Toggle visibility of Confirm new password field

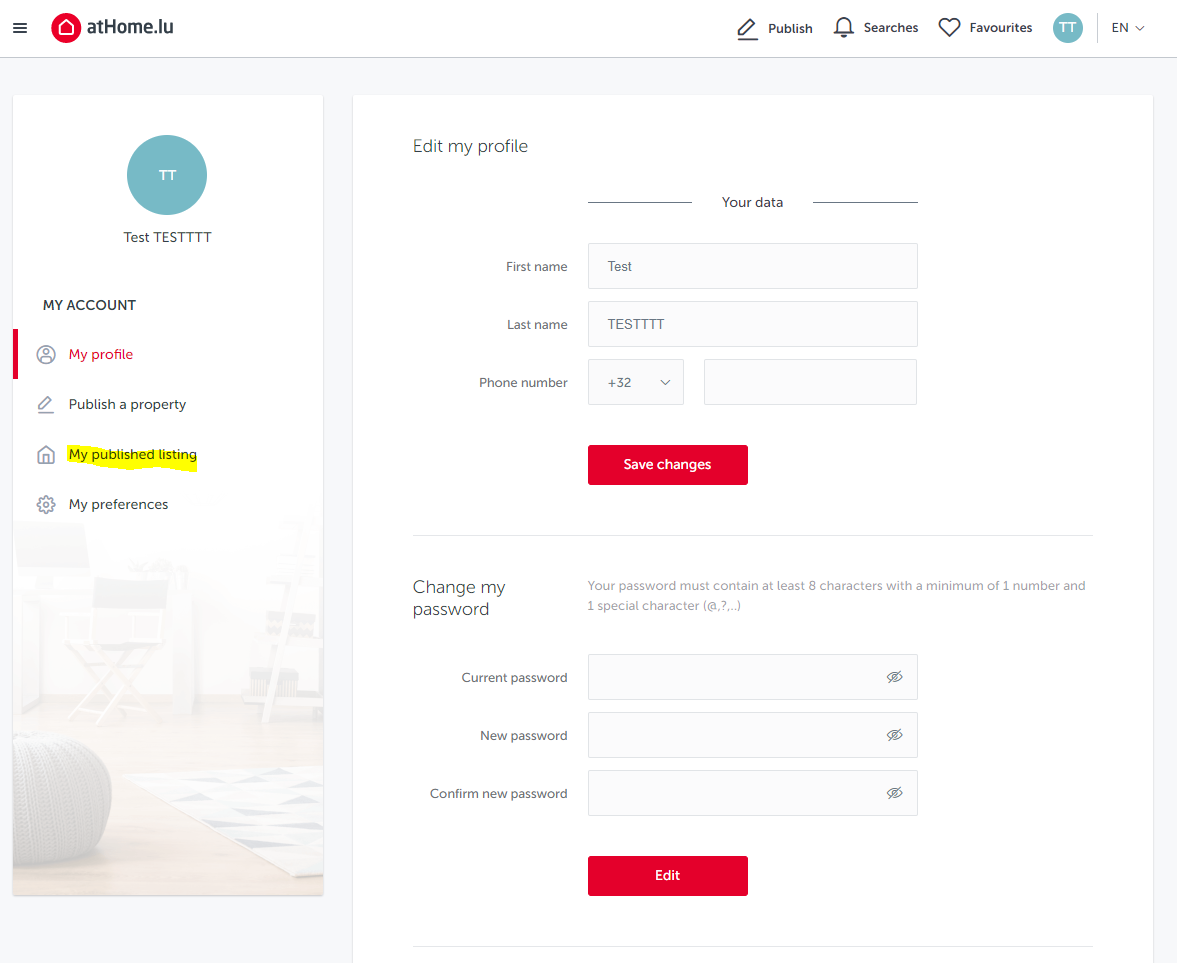[x=895, y=793]
